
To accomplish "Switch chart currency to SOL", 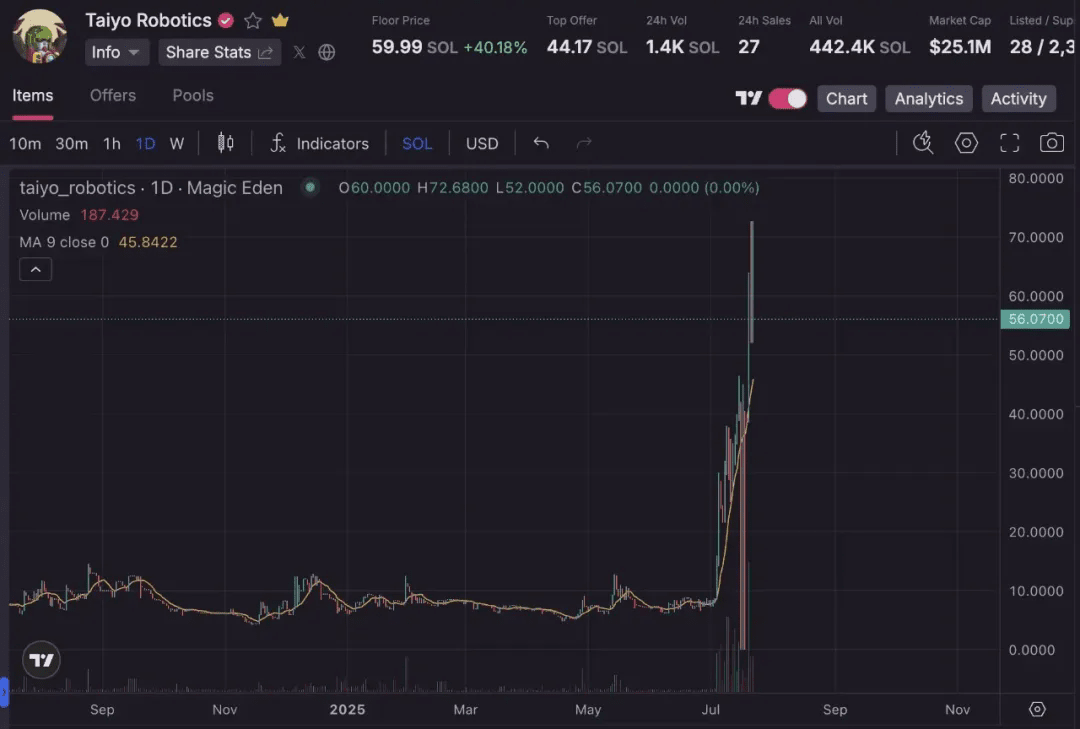I will pos(417,143).
